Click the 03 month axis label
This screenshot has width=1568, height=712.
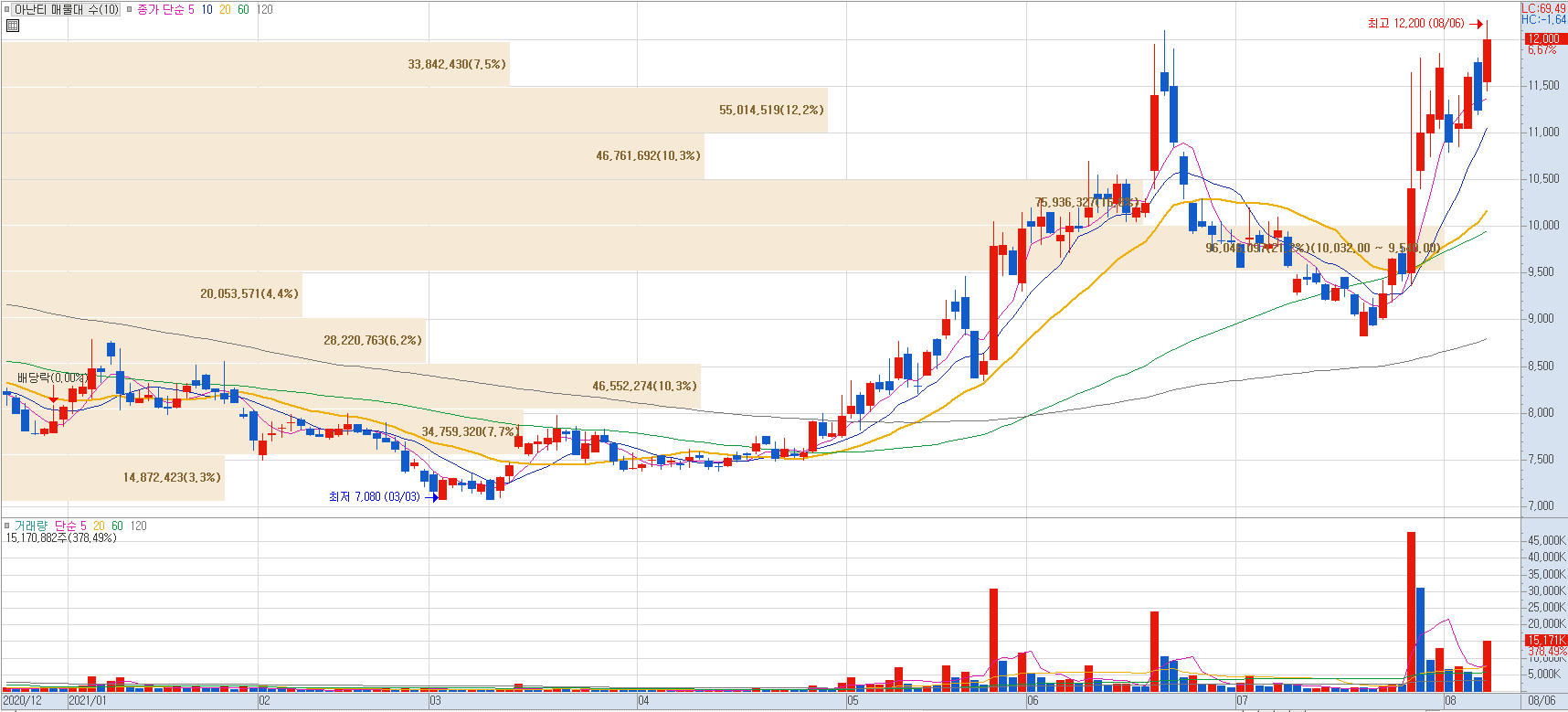tap(435, 701)
